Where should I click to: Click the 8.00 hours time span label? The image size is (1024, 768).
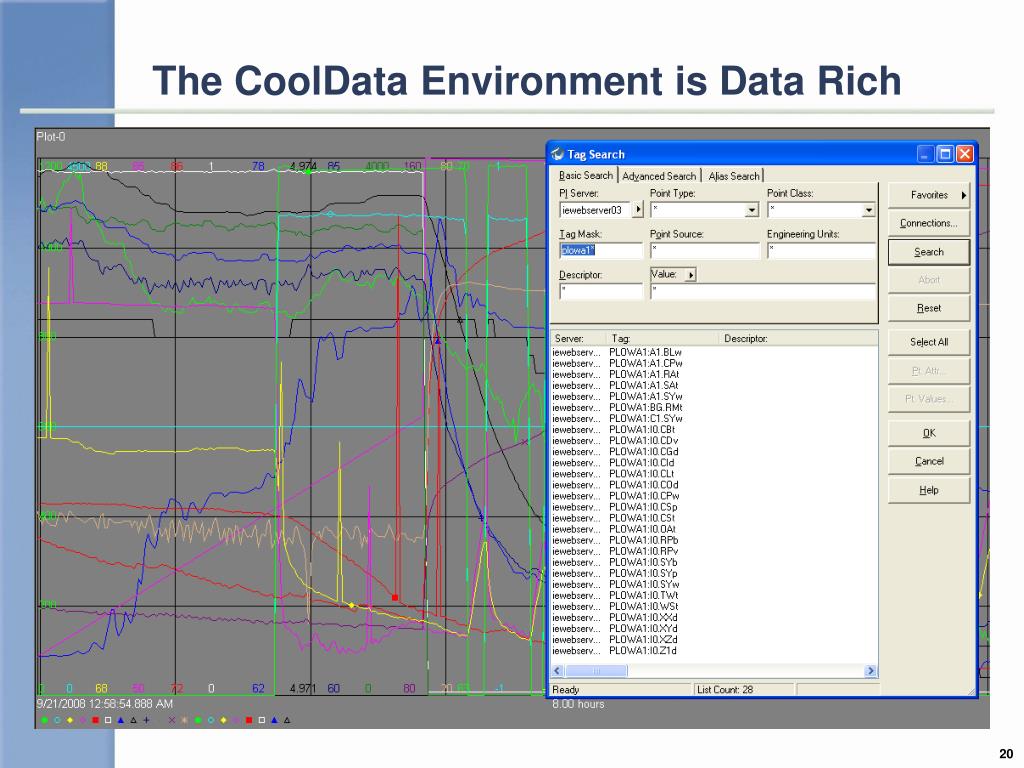578,704
